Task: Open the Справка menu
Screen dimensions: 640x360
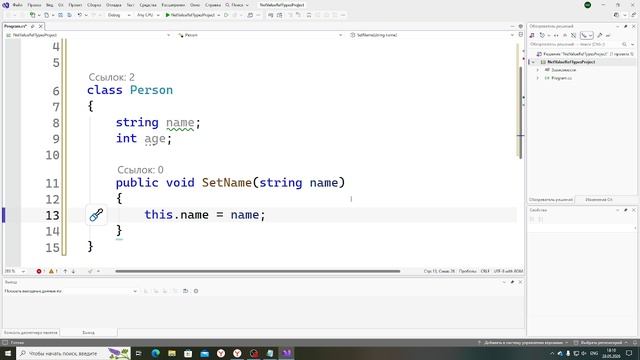Action: pos(213,5)
